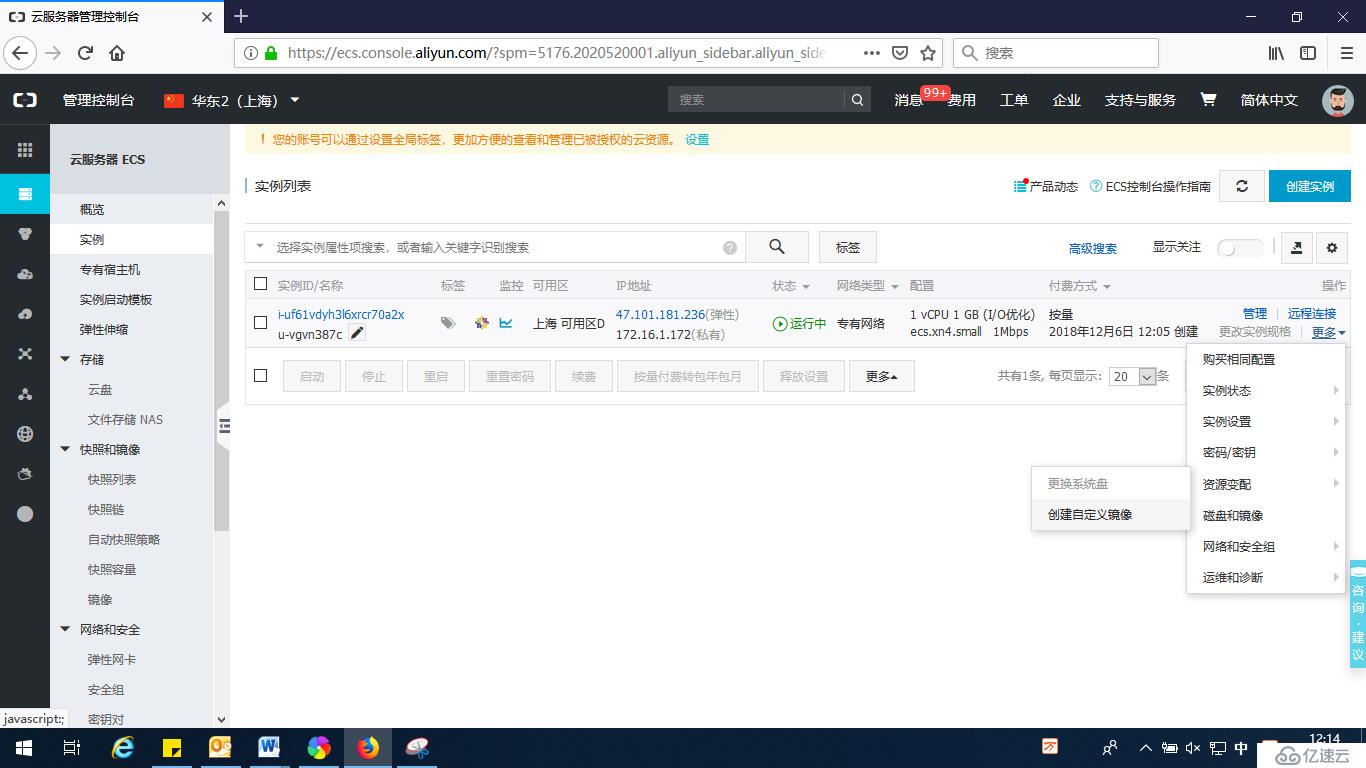Open Internet Explorer from the taskbar
The width and height of the screenshot is (1366, 768).
point(123,747)
